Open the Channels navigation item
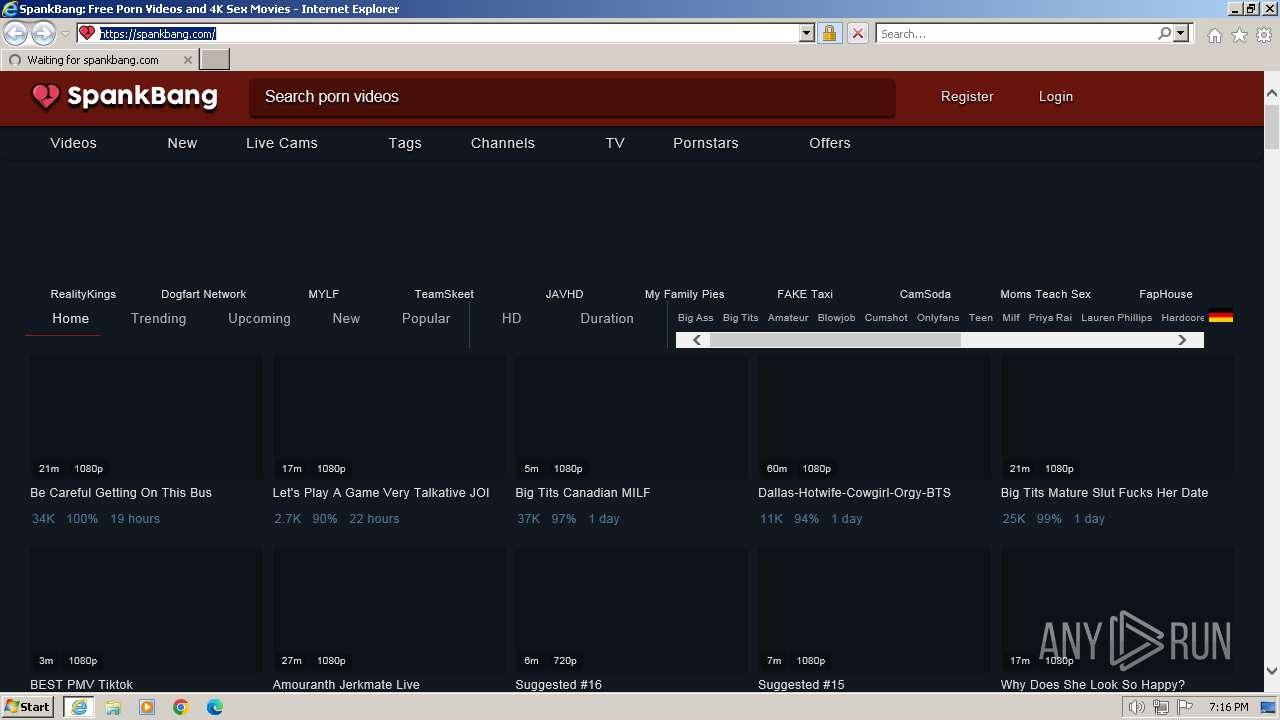 (503, 143)
